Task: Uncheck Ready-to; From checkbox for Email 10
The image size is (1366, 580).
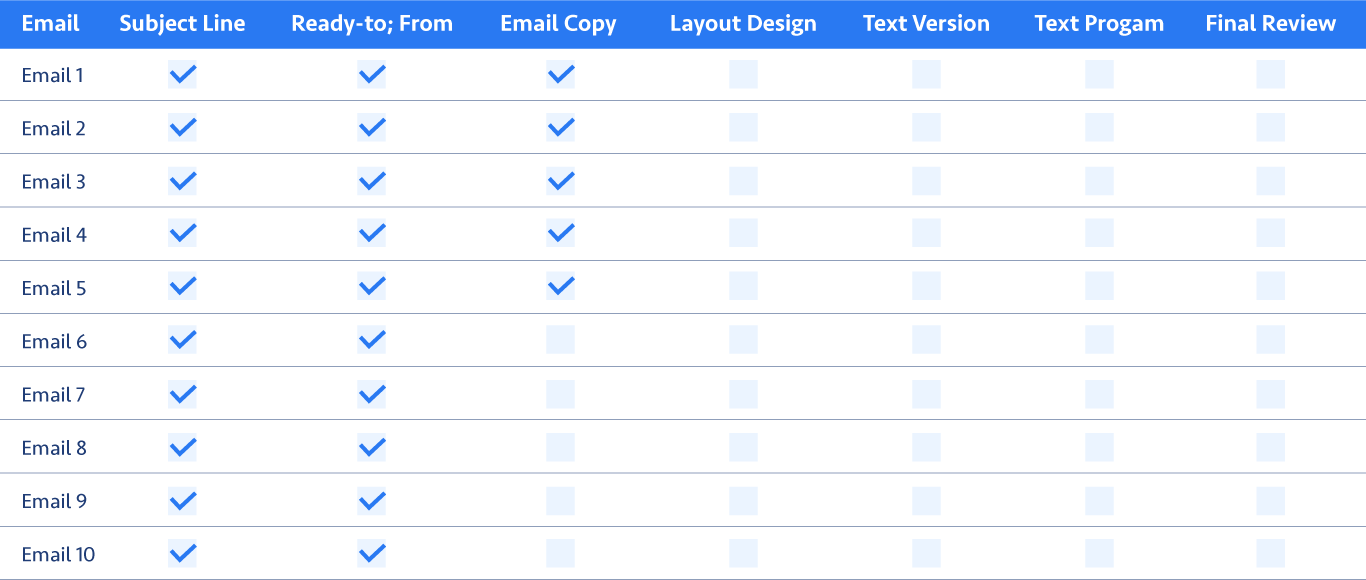Action: click(372, 554)
